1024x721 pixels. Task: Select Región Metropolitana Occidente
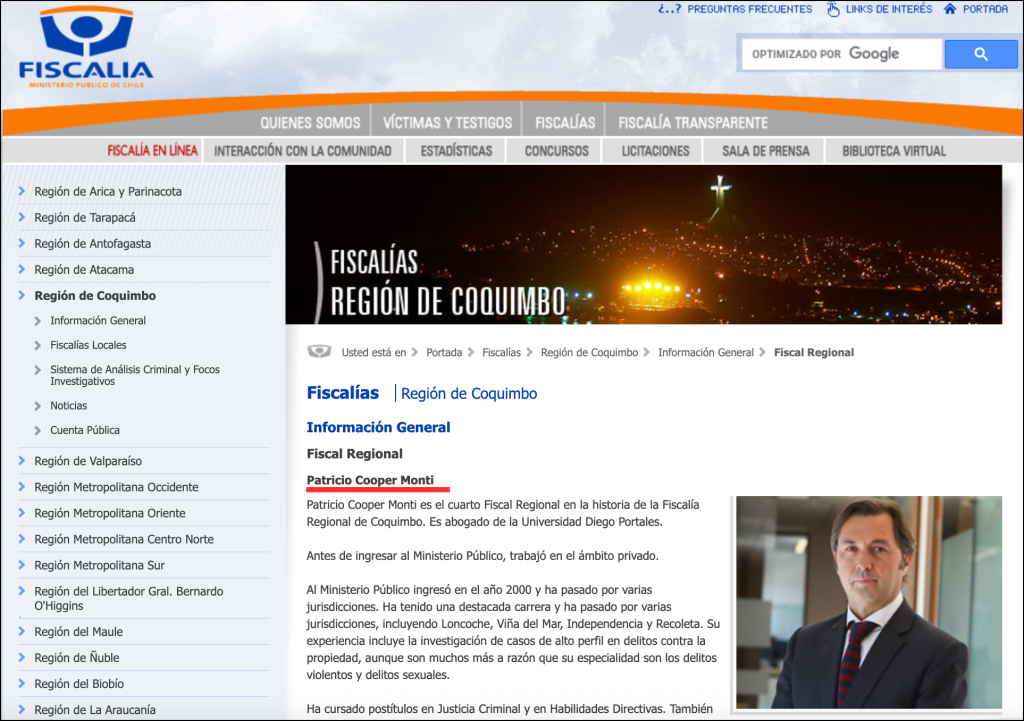[116, 487]
